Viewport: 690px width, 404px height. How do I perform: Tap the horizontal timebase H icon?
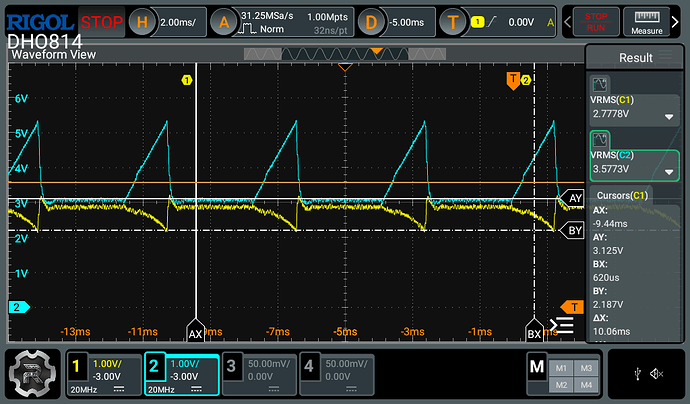144,21
